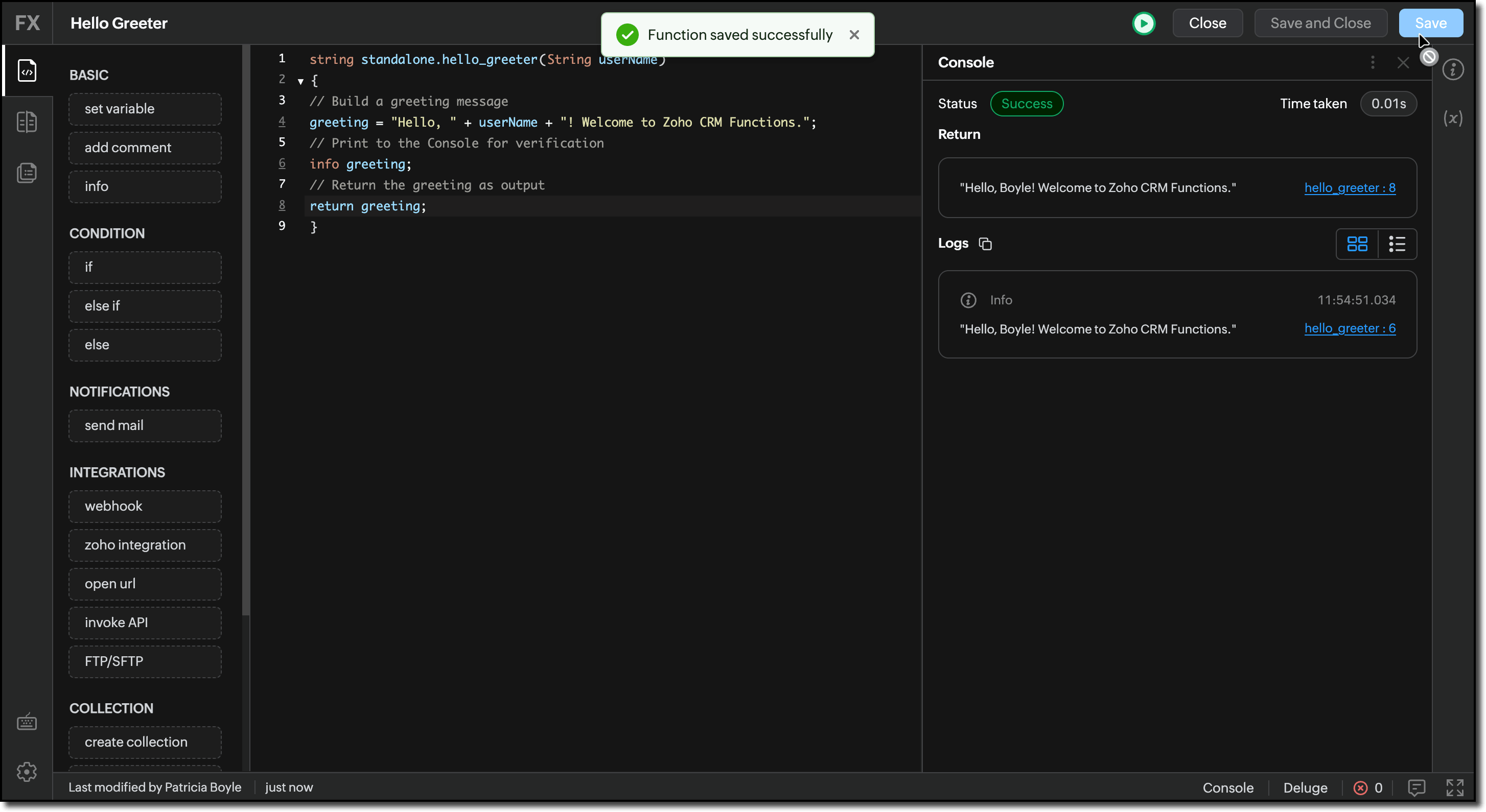
Task: Insert the 'create collection' snippet
Action: [x=145, y=742]
